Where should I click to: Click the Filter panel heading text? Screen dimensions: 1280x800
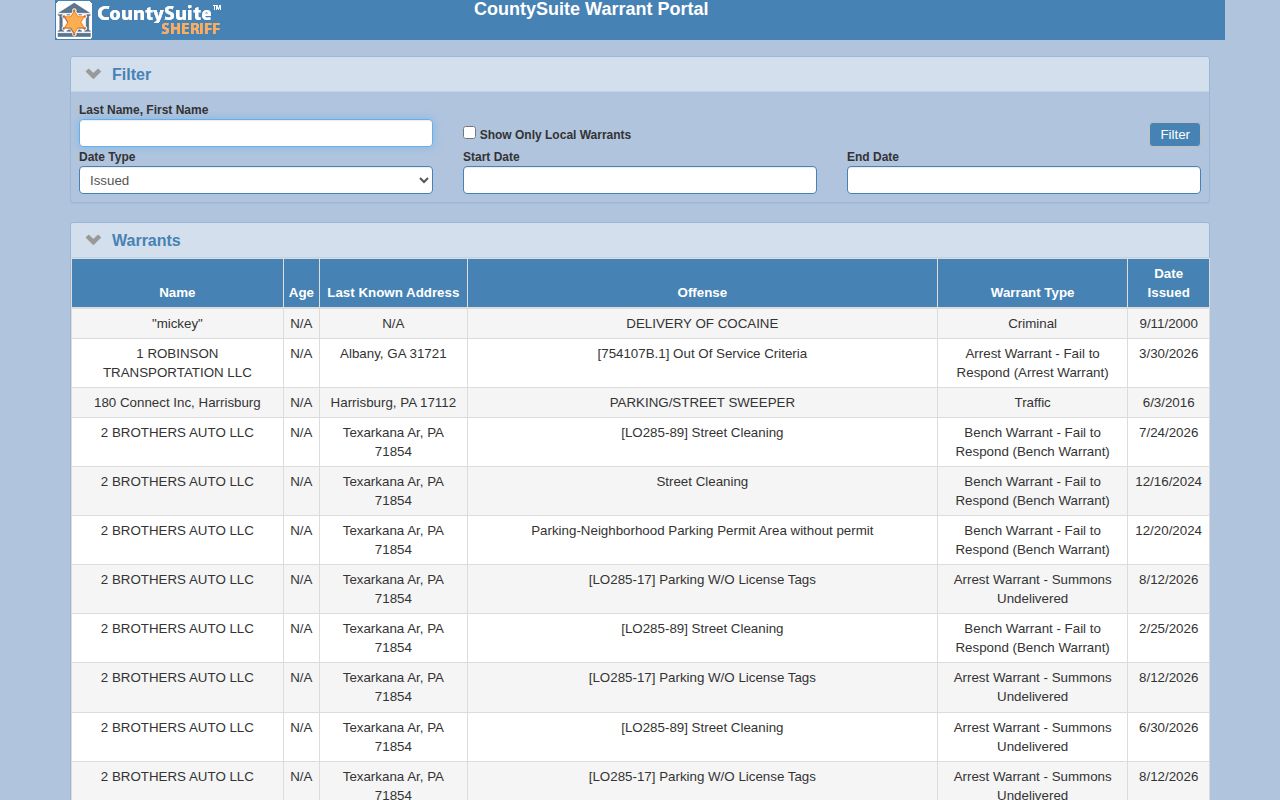click(131, 74)
